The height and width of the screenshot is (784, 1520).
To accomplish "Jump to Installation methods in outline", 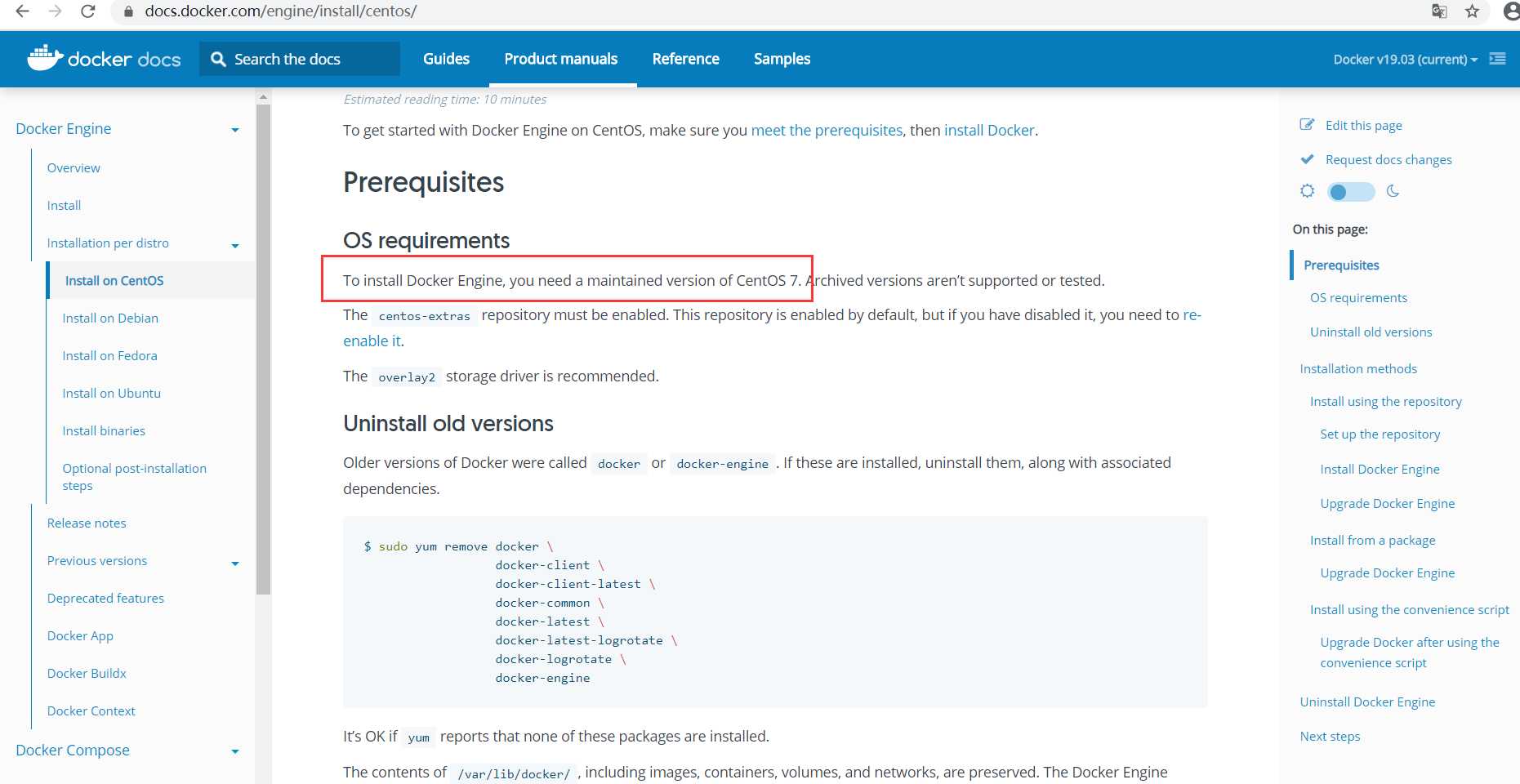I will [1358, 368].
